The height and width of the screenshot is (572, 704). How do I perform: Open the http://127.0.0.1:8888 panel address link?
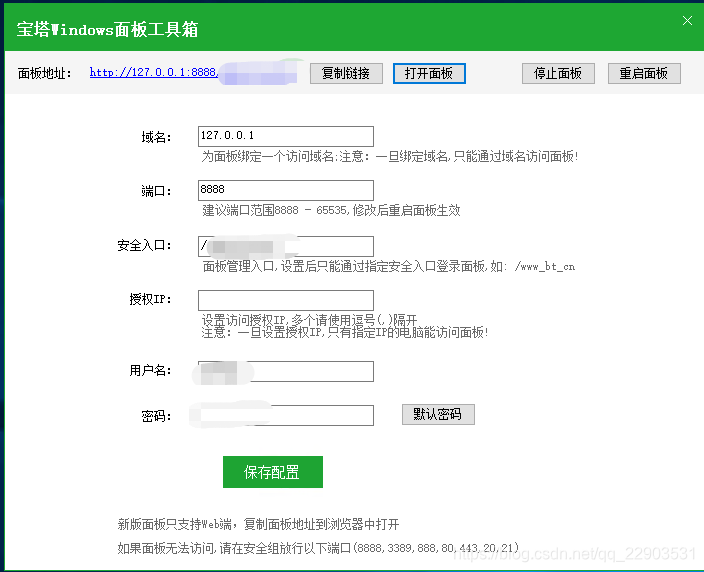(154, 72)
